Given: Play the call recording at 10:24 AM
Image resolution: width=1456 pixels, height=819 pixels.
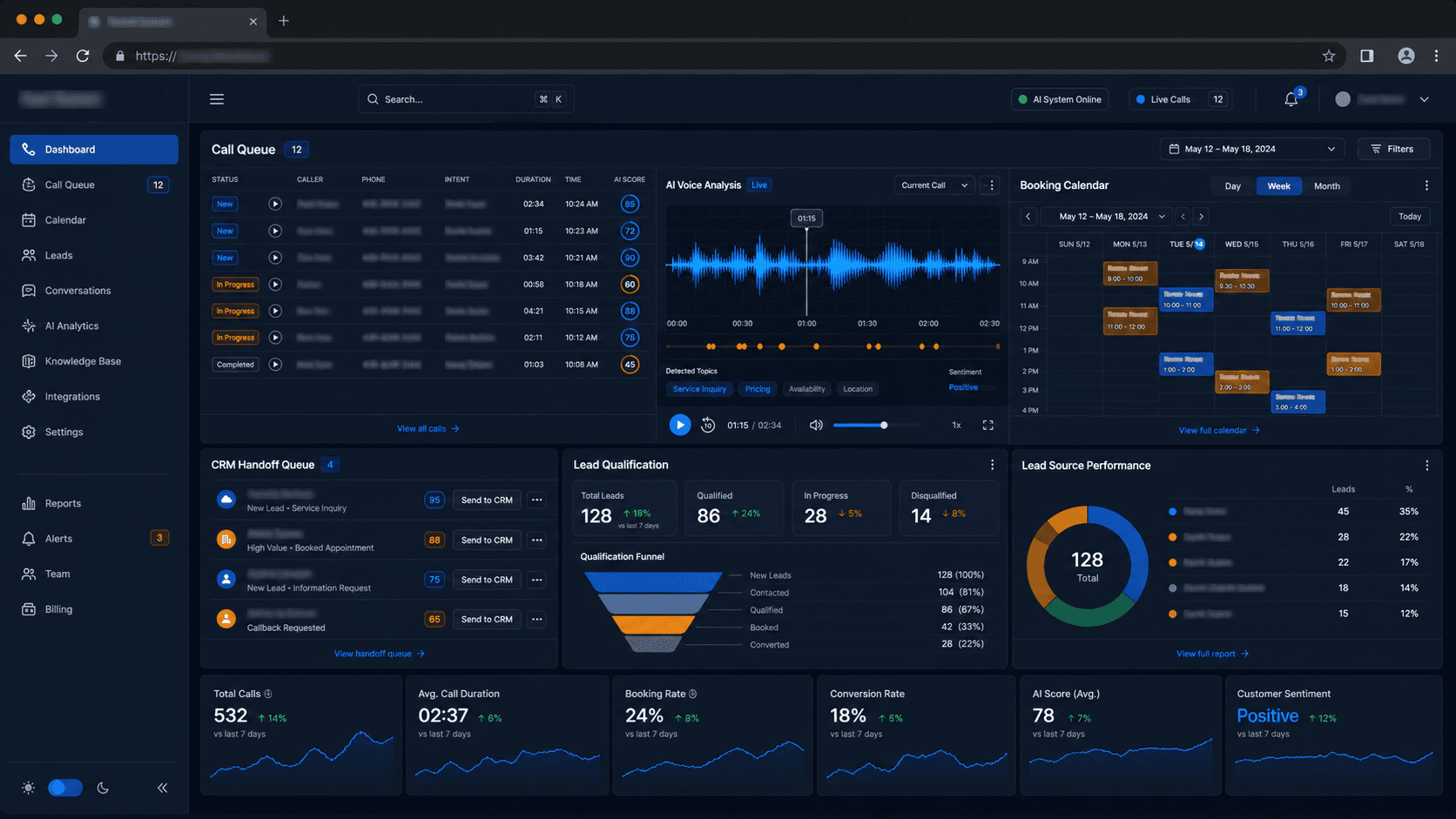Looking at the screenshot, I should click(275, 204).
